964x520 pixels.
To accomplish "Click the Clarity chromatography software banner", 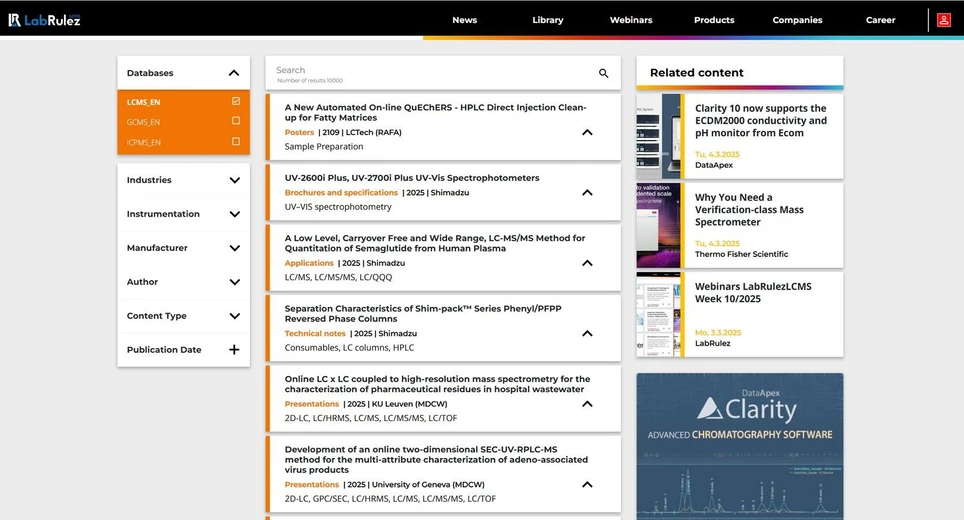I will pos(739,446).
